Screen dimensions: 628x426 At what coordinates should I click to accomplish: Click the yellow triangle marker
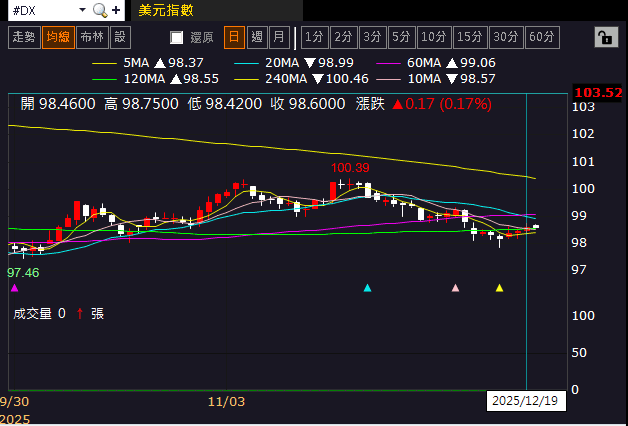[x=499, y=288]
